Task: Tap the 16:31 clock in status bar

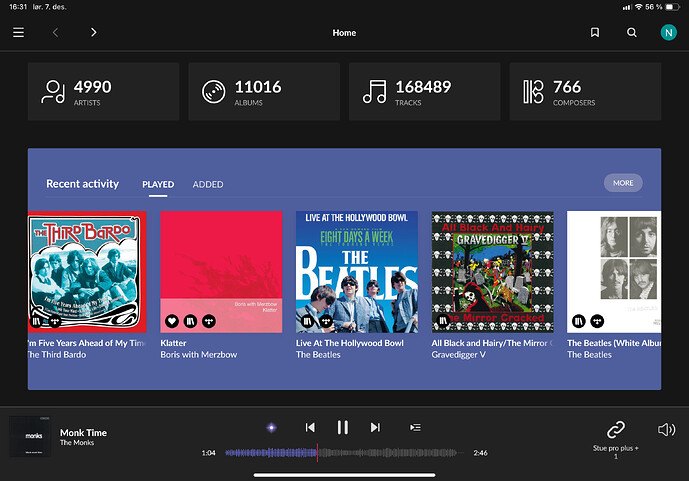Action: click(18, 7)
